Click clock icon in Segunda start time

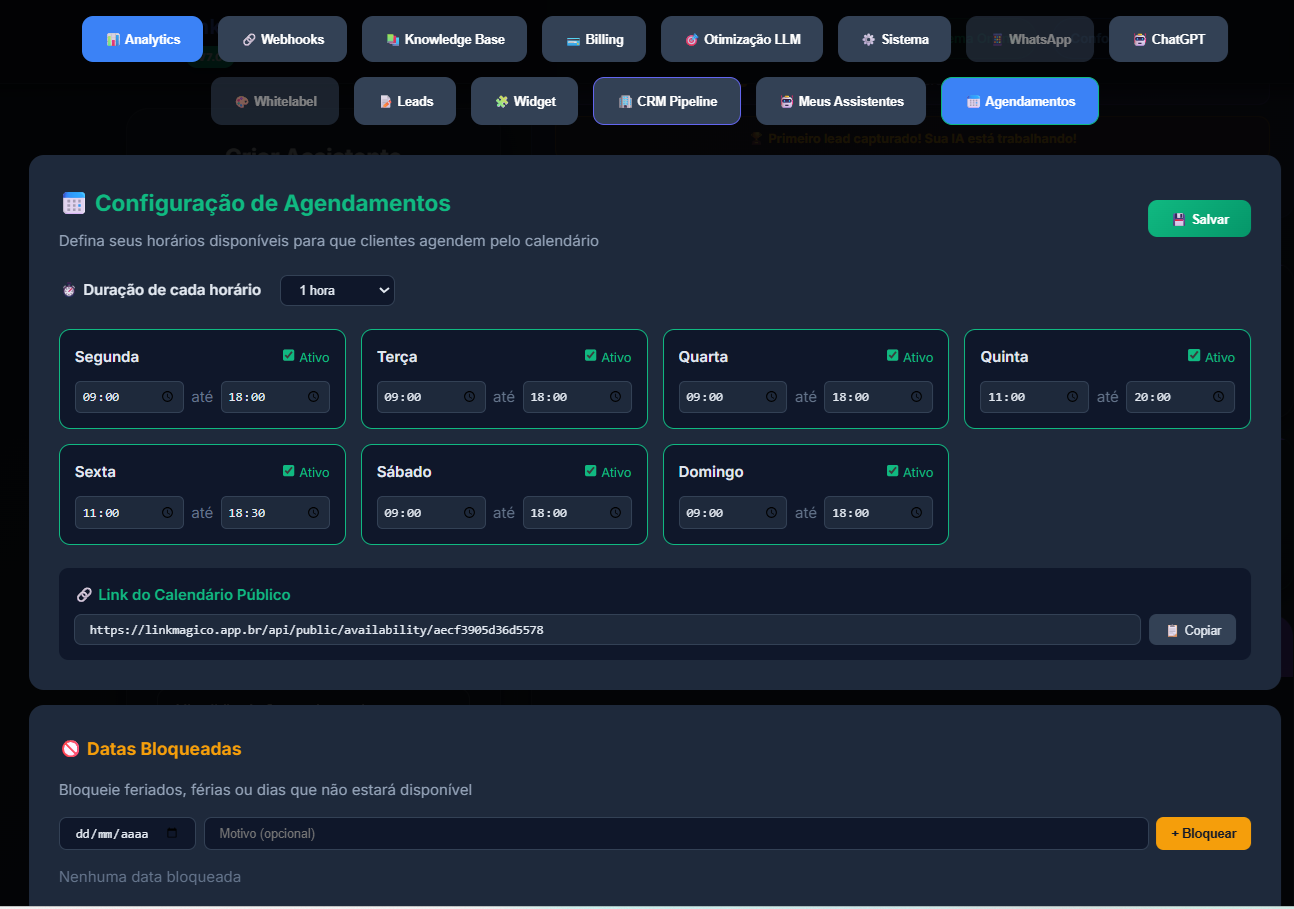coord(168,397)
